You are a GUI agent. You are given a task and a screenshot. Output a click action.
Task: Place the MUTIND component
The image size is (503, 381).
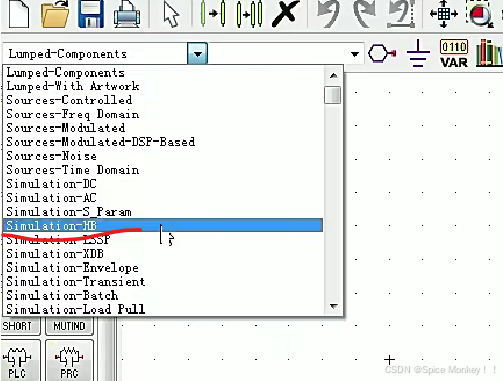click(x=69, y=326)
